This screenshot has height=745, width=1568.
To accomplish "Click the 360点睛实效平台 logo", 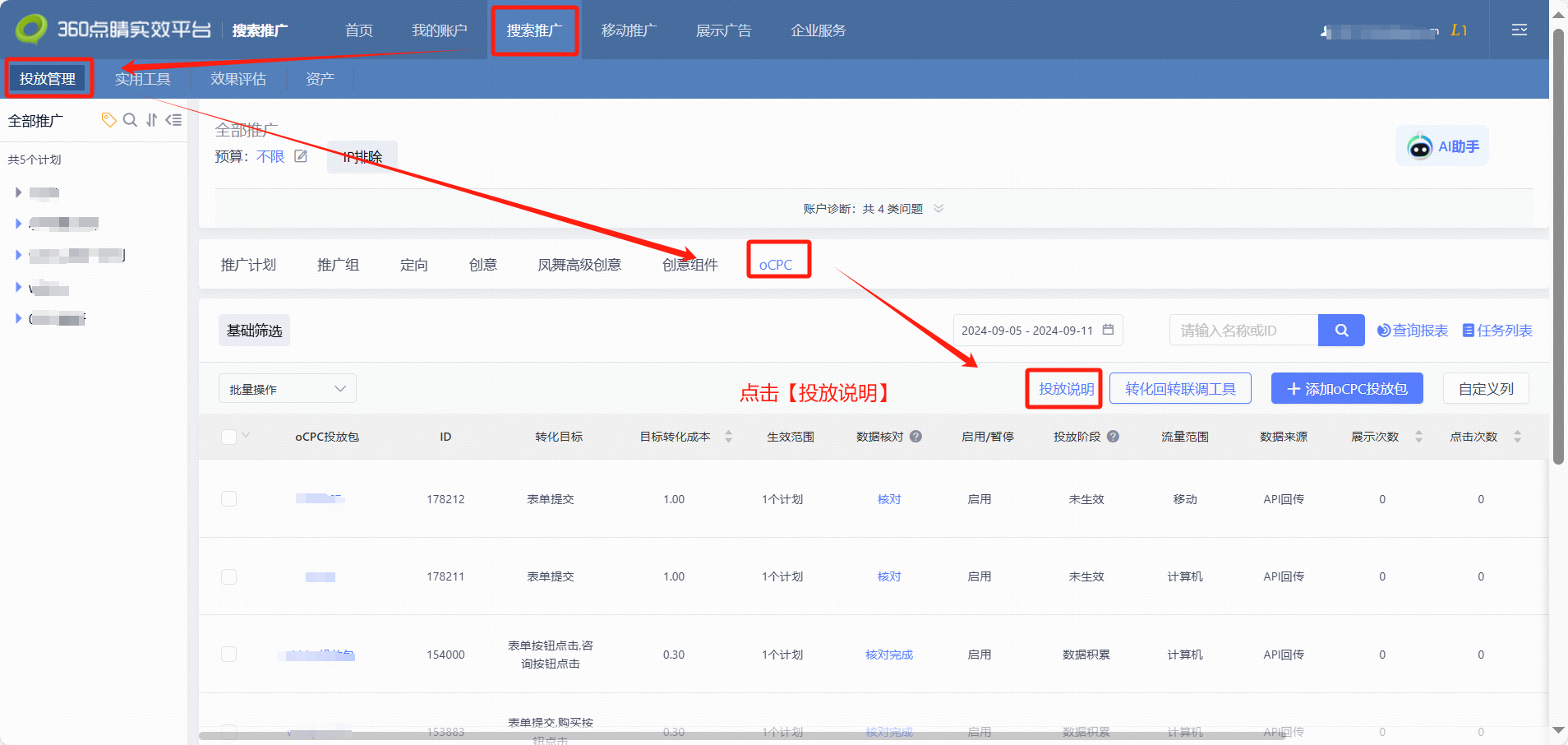I will 113,30.
